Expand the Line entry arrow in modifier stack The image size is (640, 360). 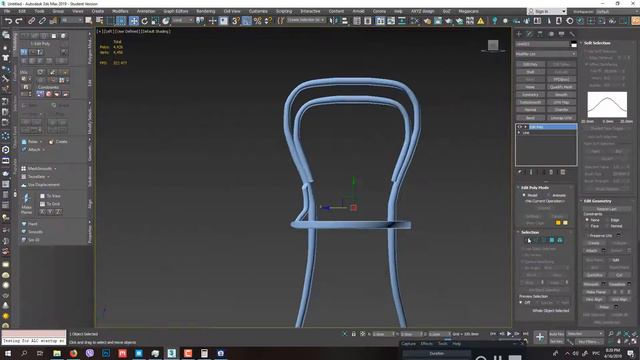click(519, 133)
